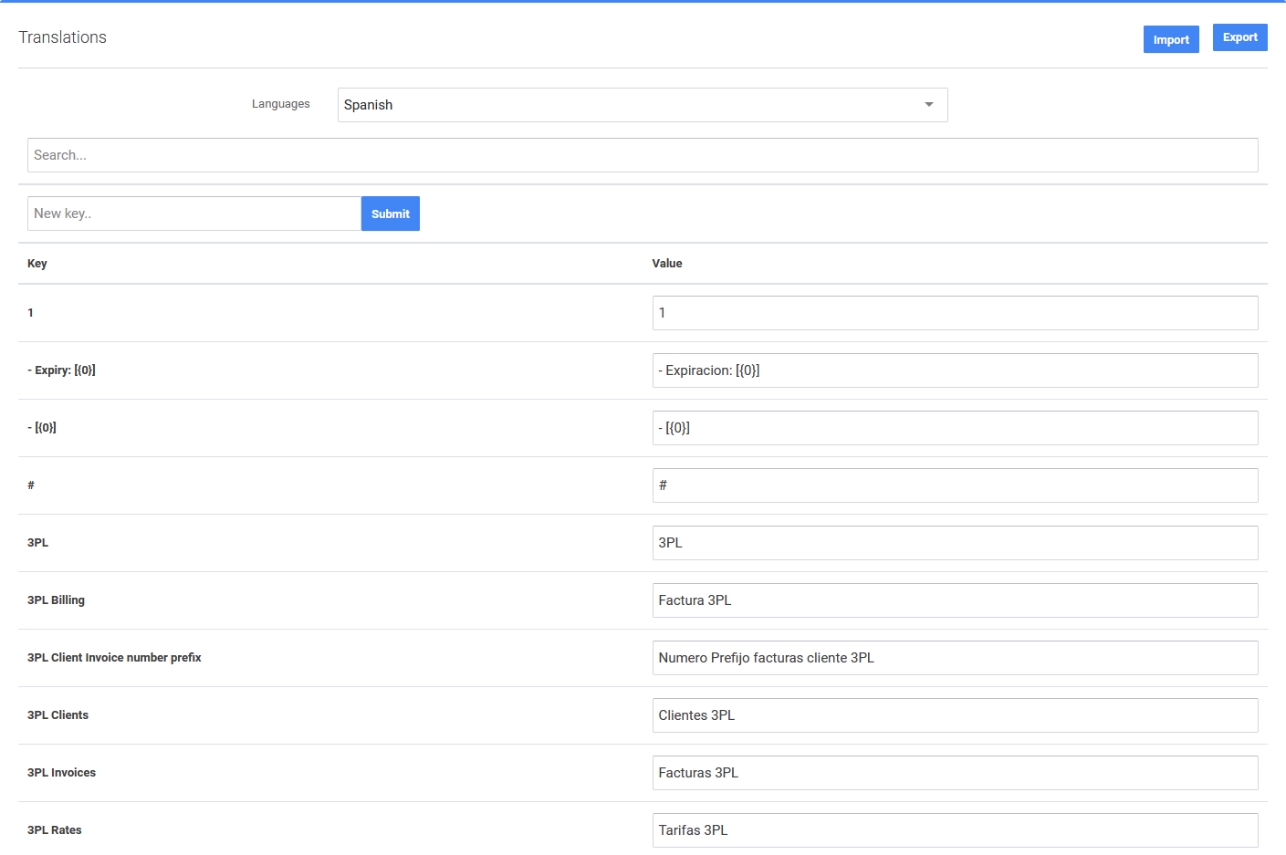Open the Languages dropdown set to Spanish
1286x855 pixels.
pyautogui.click(x=642, y=105)
